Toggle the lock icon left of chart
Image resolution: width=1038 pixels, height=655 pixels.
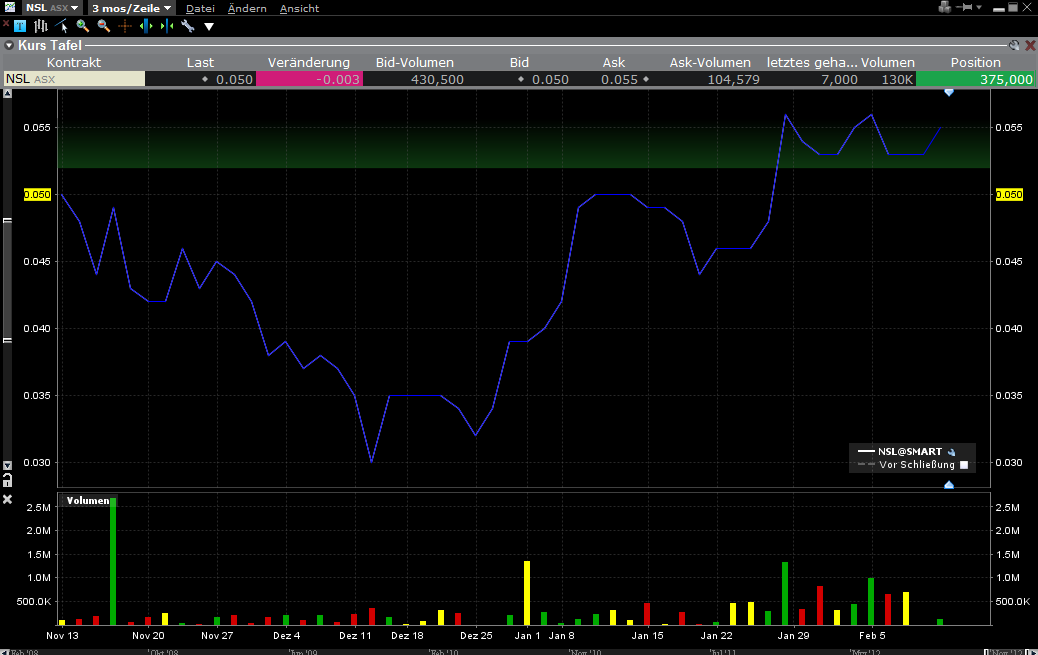(7, 481)
